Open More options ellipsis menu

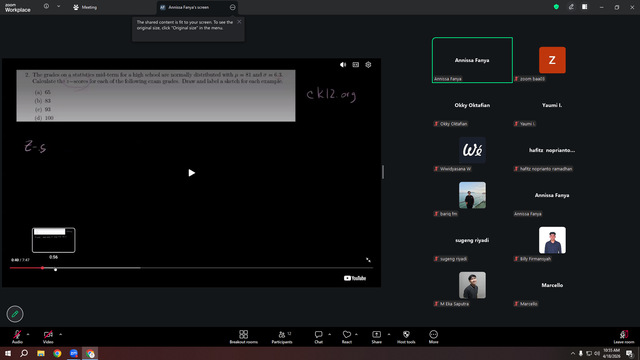coord(433,337)
